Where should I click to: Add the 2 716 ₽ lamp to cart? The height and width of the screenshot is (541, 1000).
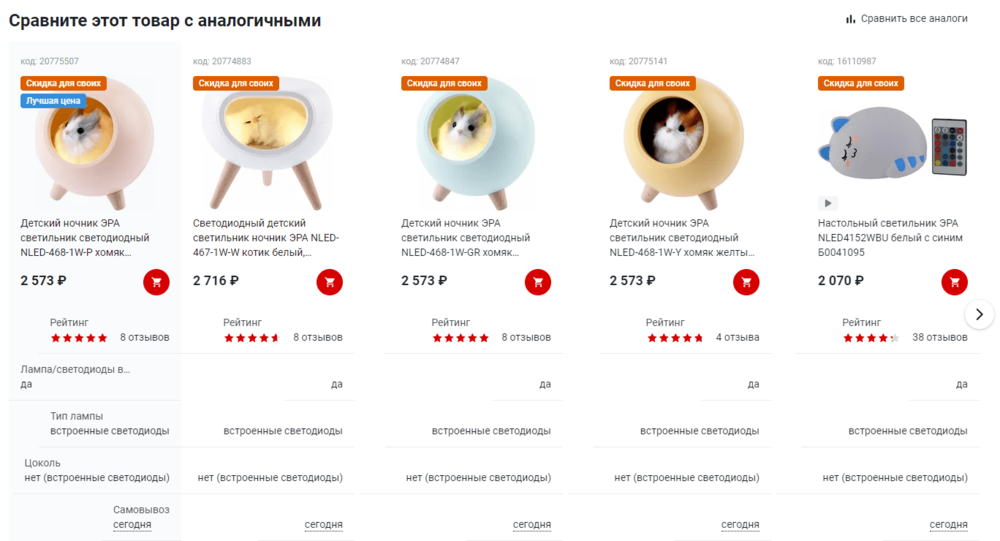pyautogui.click(x=330, y=282)
